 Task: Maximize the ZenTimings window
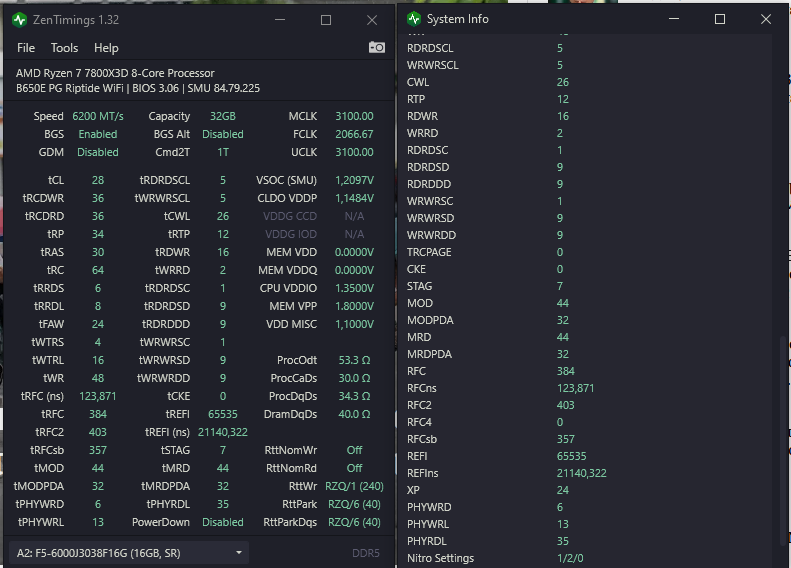326,20
